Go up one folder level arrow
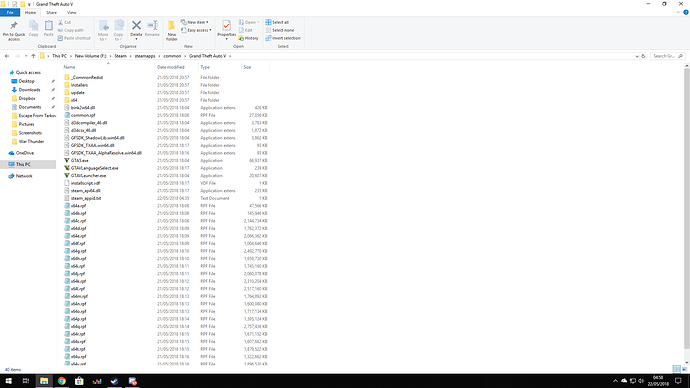The width and height of the screenshot is (690, 388). pyautogui.click(x=33, y=56)
